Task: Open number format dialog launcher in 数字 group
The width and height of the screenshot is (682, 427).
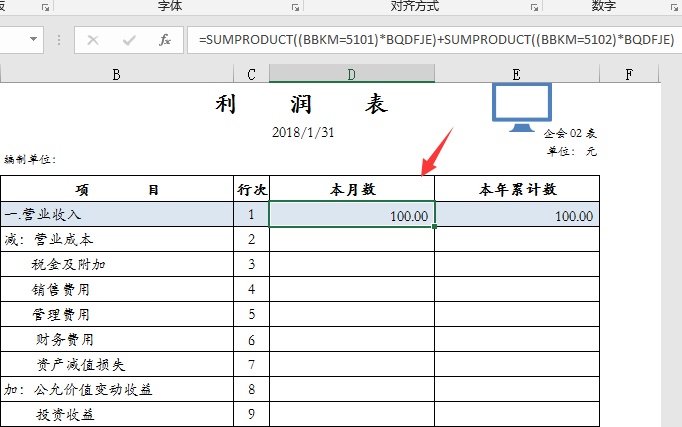Action: (x=675, y=7)
